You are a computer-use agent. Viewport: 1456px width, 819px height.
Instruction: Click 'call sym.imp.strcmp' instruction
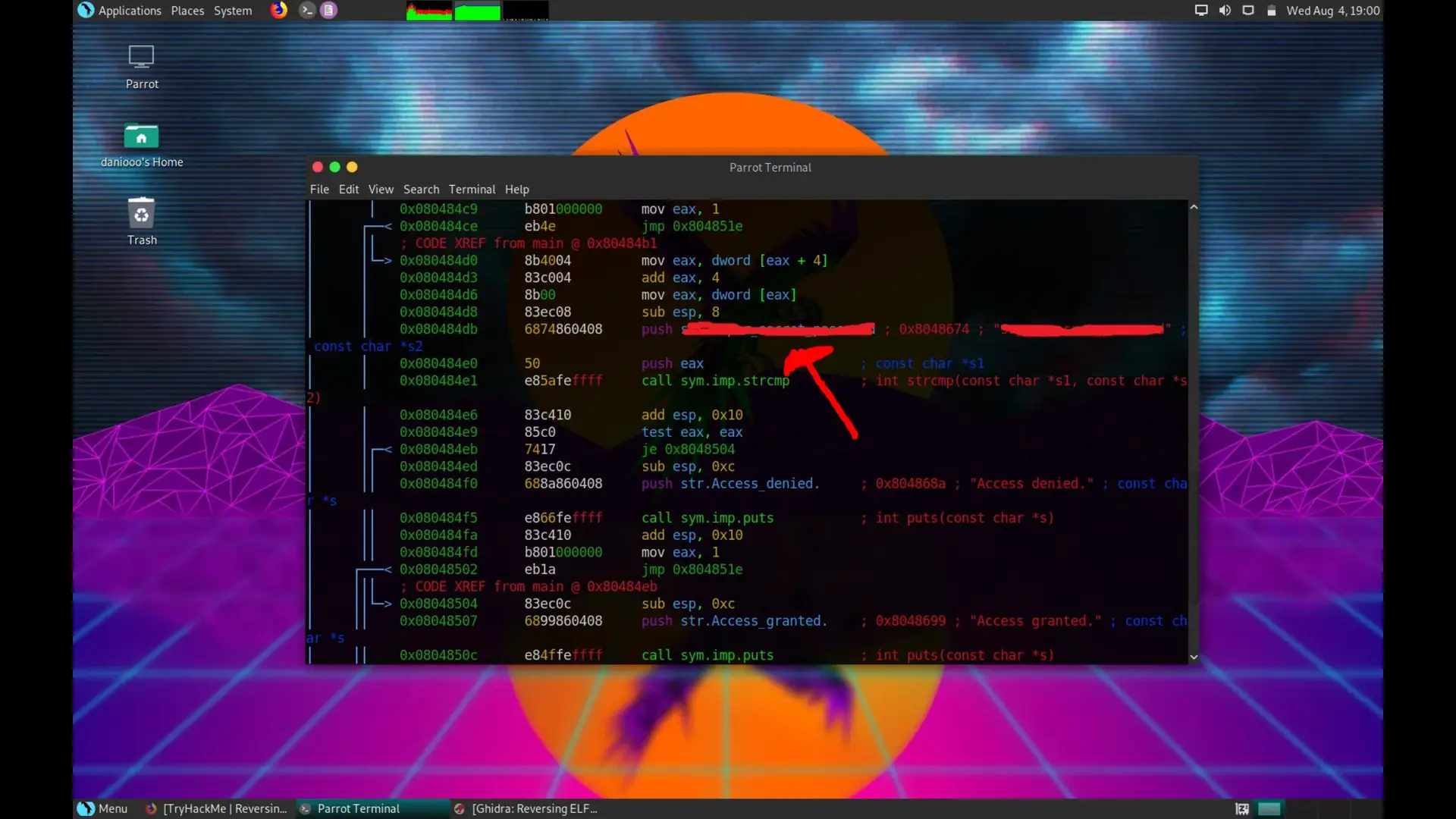[x=715, y=381]
